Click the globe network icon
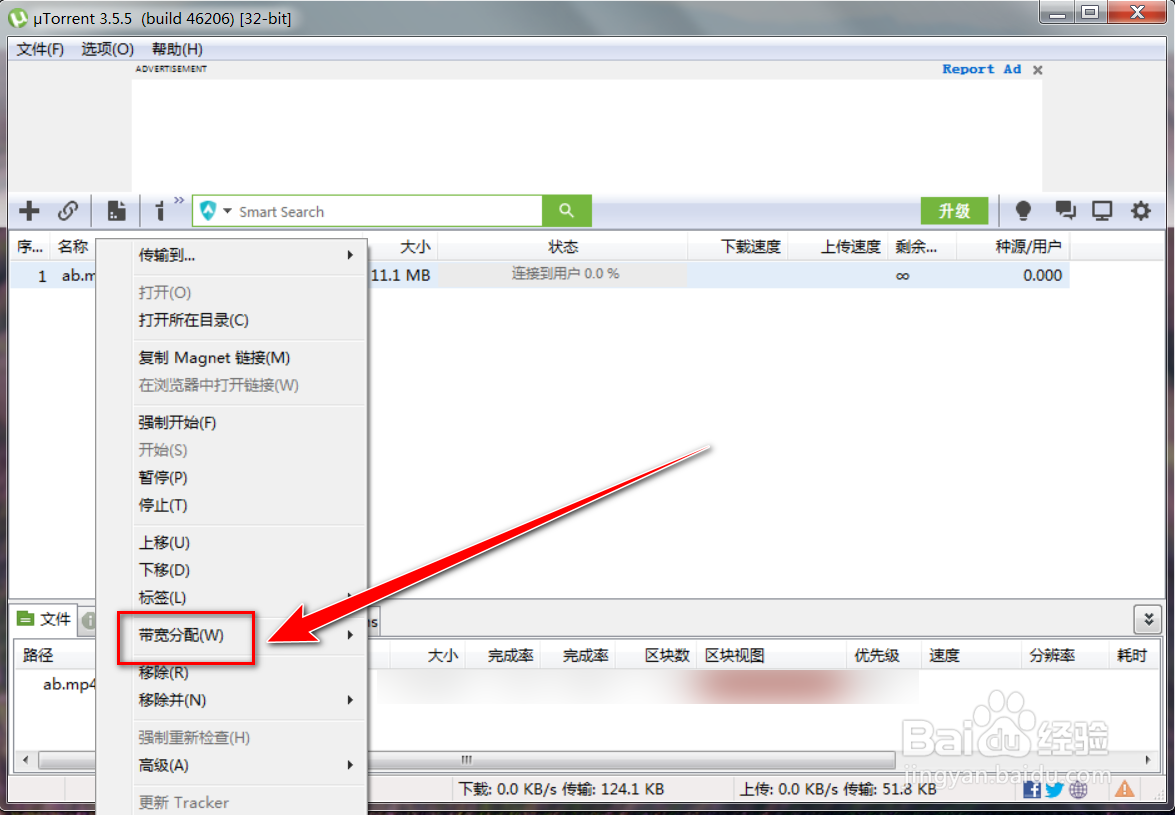Image resolution: width=1175 pixels, height=815 pixels. coord(1078,789)
